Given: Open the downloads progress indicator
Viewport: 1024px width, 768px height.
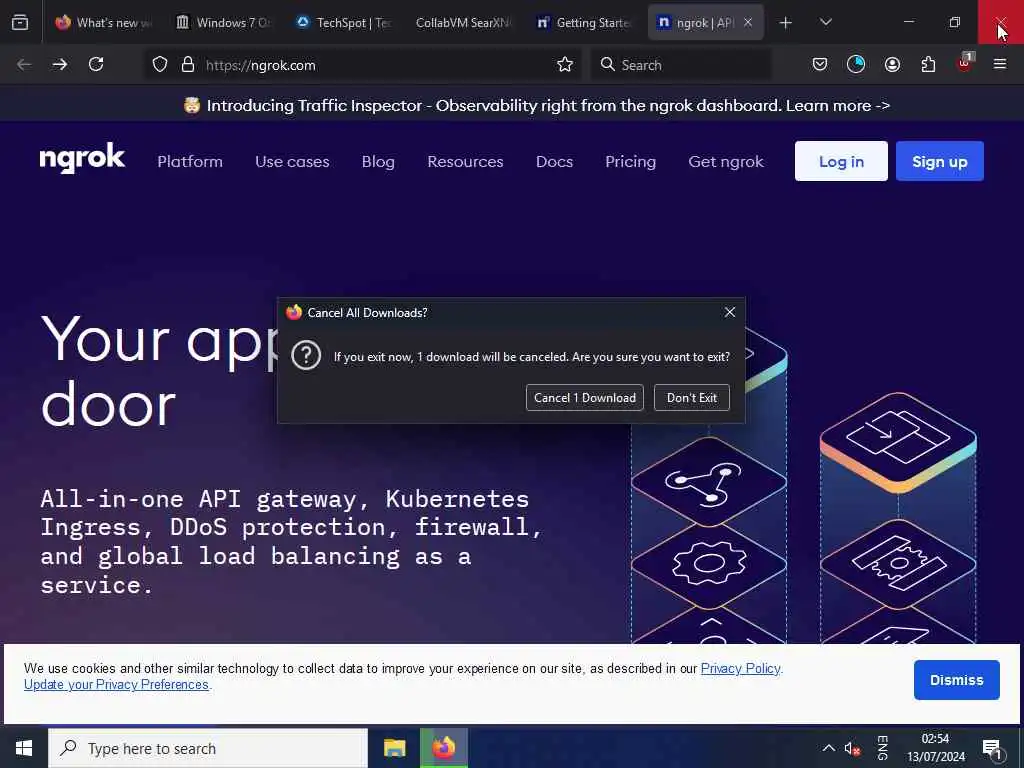Looking at the screenshot, I should (856, 64).
